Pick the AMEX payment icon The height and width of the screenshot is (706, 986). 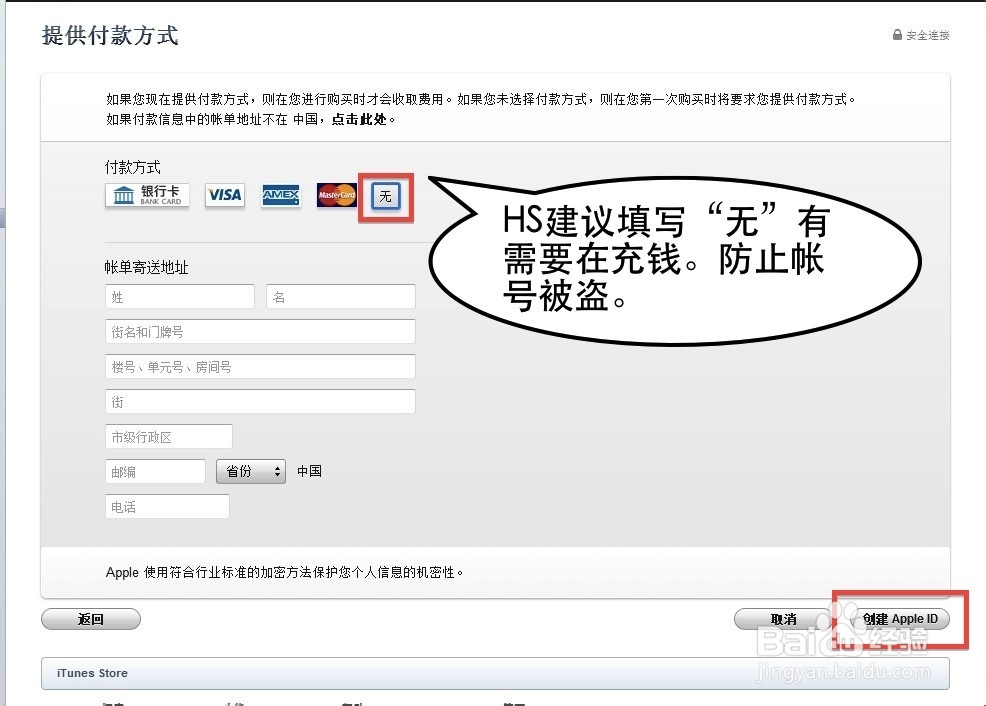coord(280,196)
